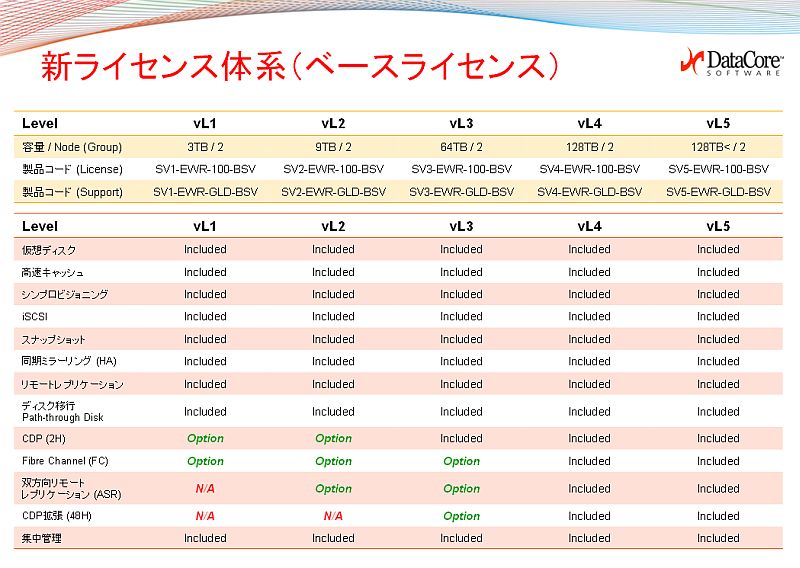This screenshot has width=800, height=568.
Task: Select the 128TB / 2 capacity cell
Action: coord(589,147)
